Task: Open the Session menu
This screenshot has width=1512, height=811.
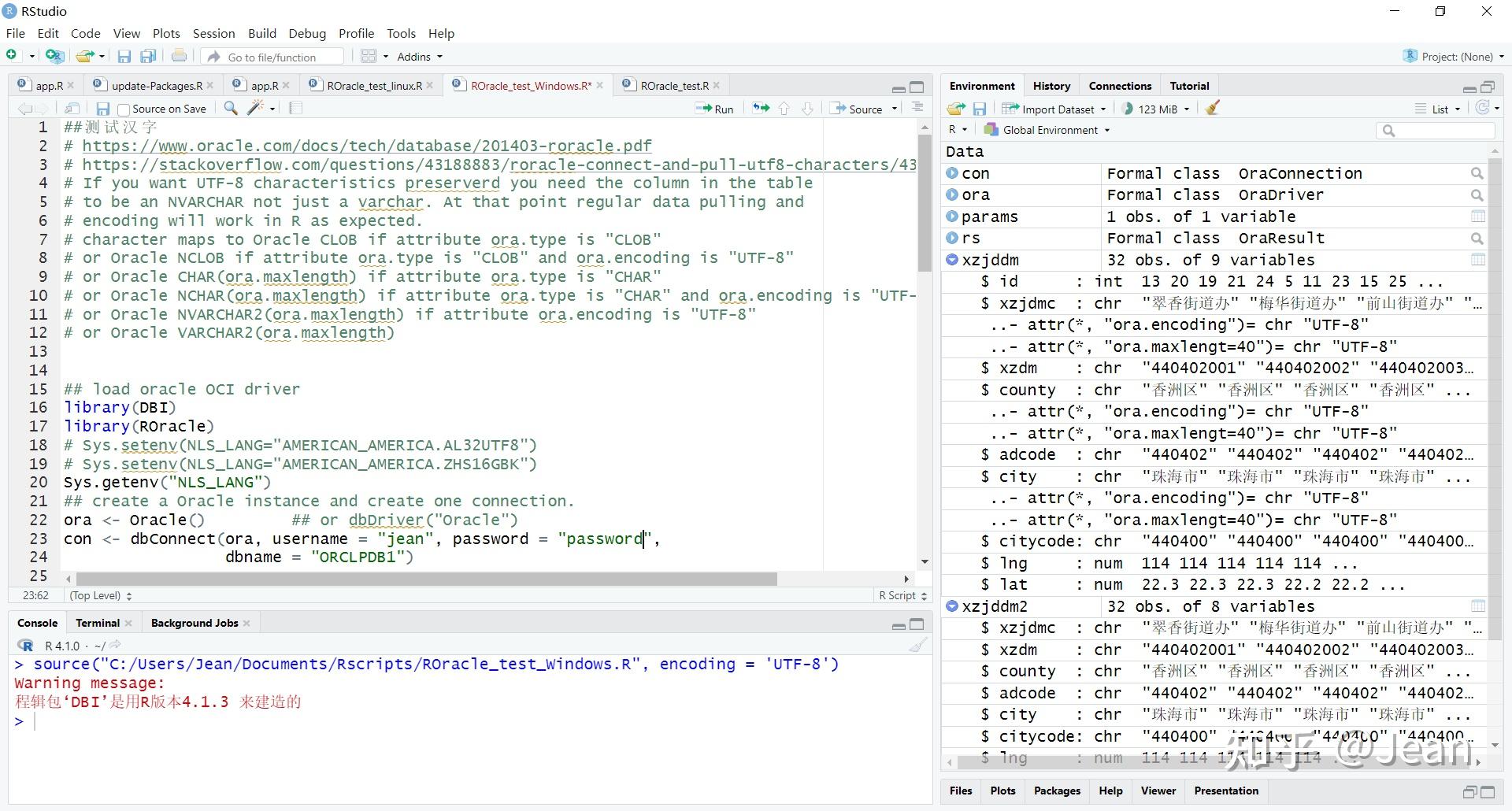Action: [x=213, y=33]
